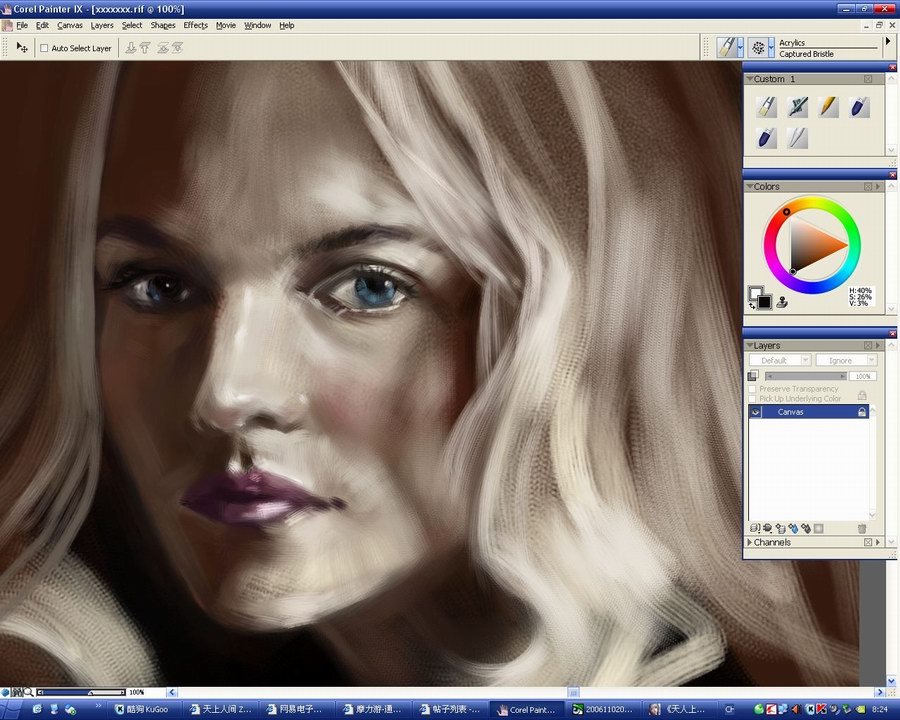Switch to 200611020 taskbar button
900x720 pixels.
[x=603, y=709]
